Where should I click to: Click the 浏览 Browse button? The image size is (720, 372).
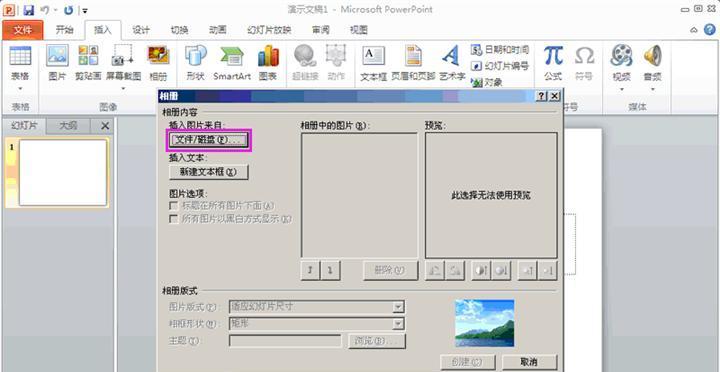tap(377, 341)
